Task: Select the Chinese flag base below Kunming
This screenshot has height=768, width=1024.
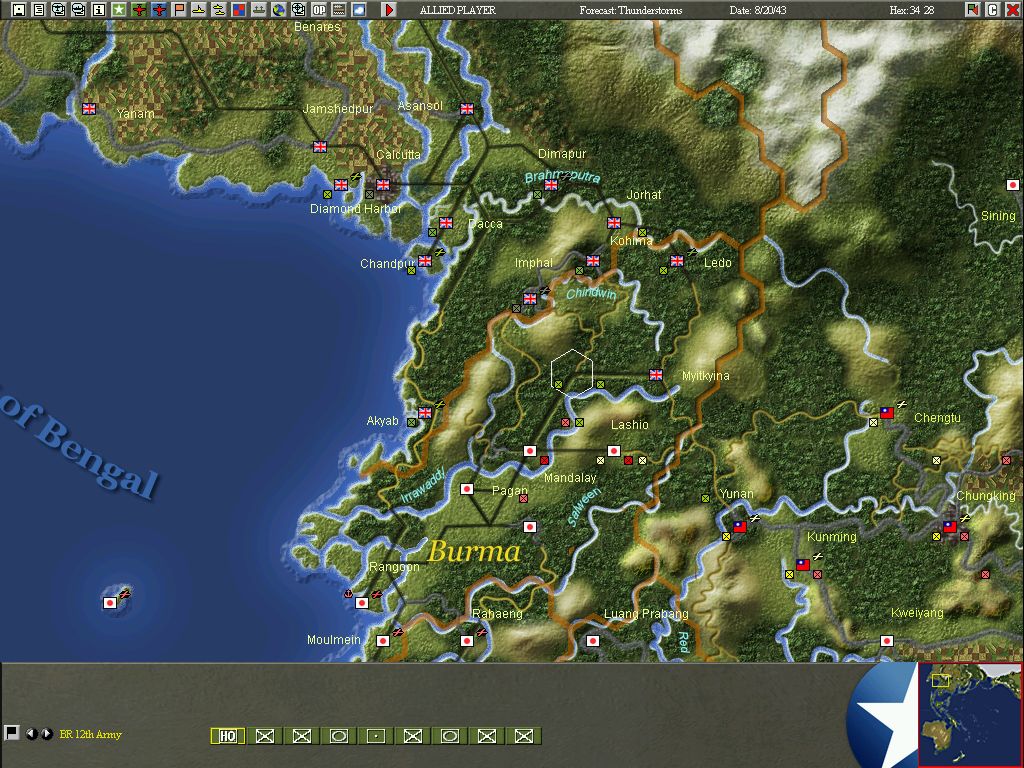Action: pos(803,564)
